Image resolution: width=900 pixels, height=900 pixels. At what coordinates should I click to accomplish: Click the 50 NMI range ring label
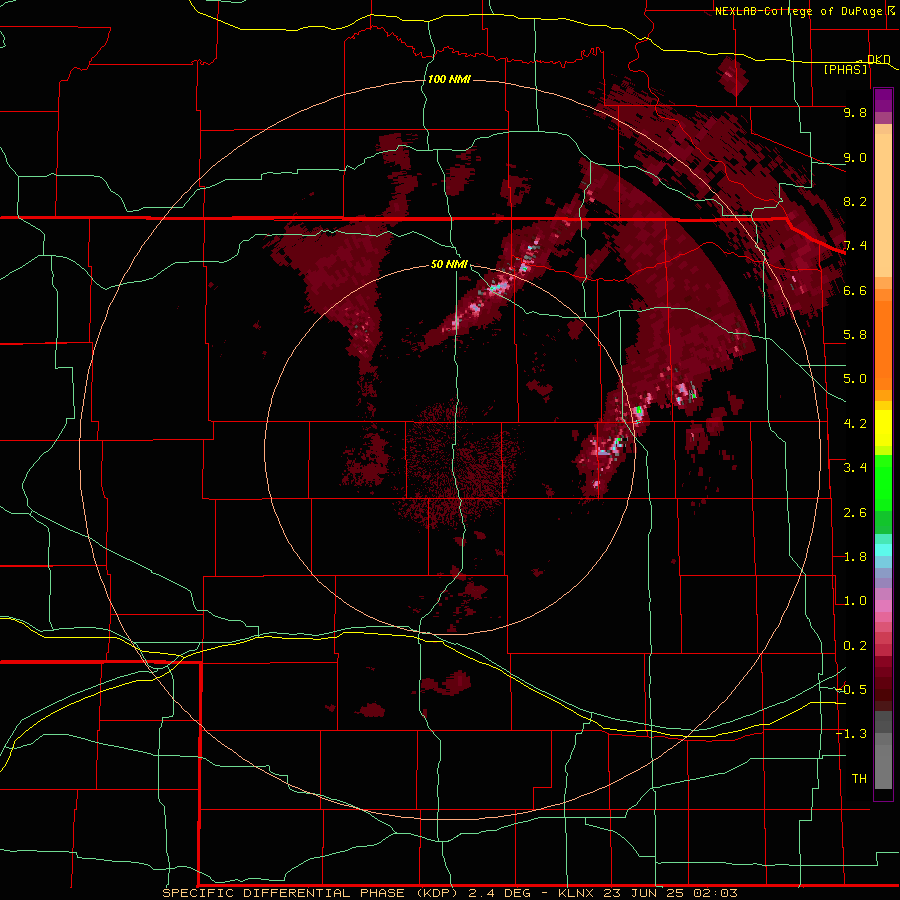(x=449, y=264)
